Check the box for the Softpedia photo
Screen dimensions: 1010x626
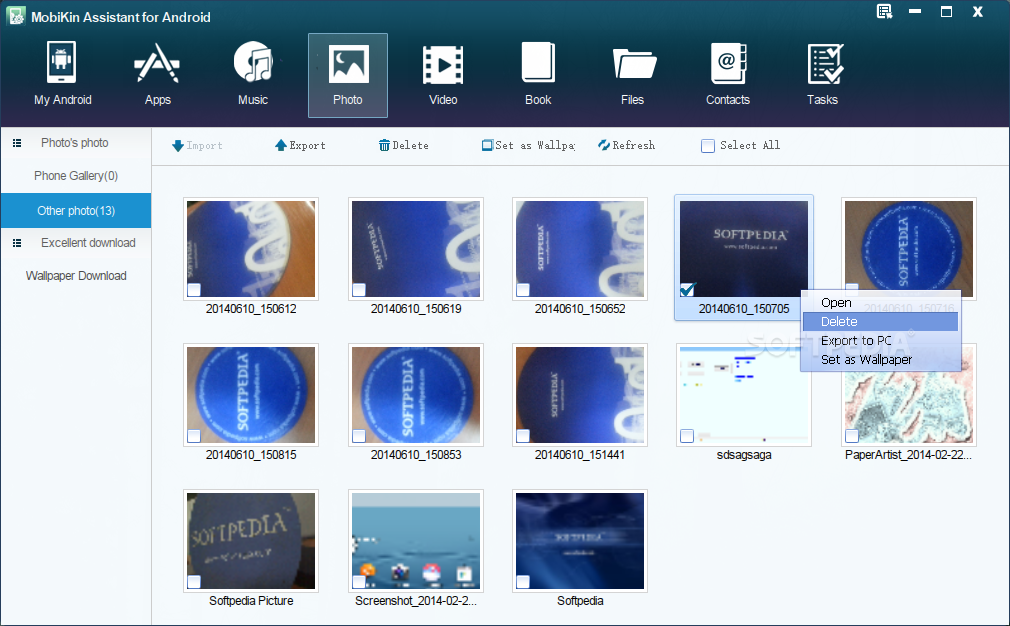tap(523, 582)
